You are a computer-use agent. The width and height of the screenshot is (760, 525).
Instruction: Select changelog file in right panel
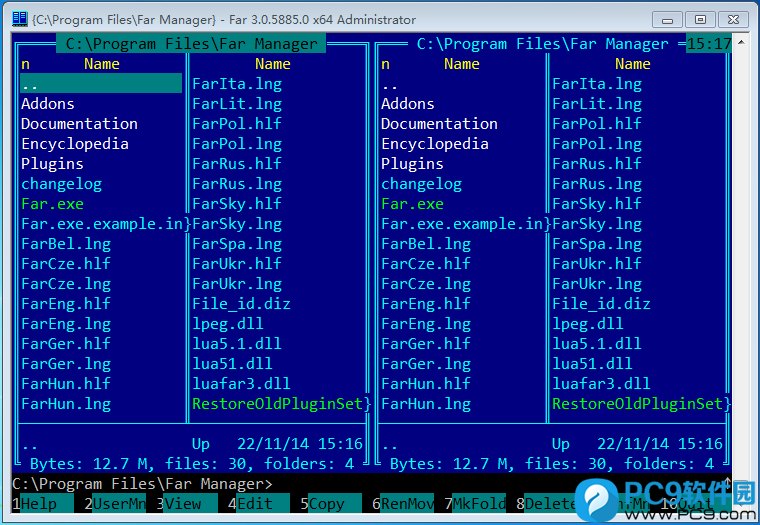pos(421,184)
